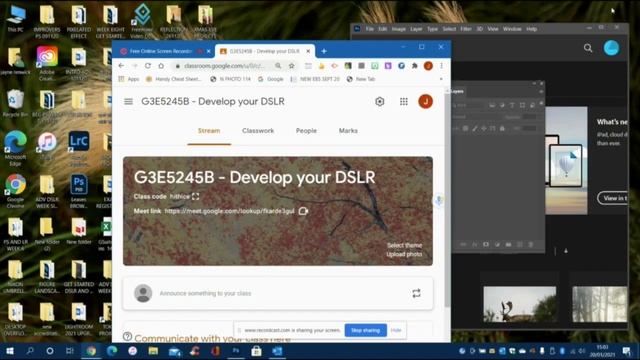Select This PC desktop icon
The image size is (640, 360).
16,18
